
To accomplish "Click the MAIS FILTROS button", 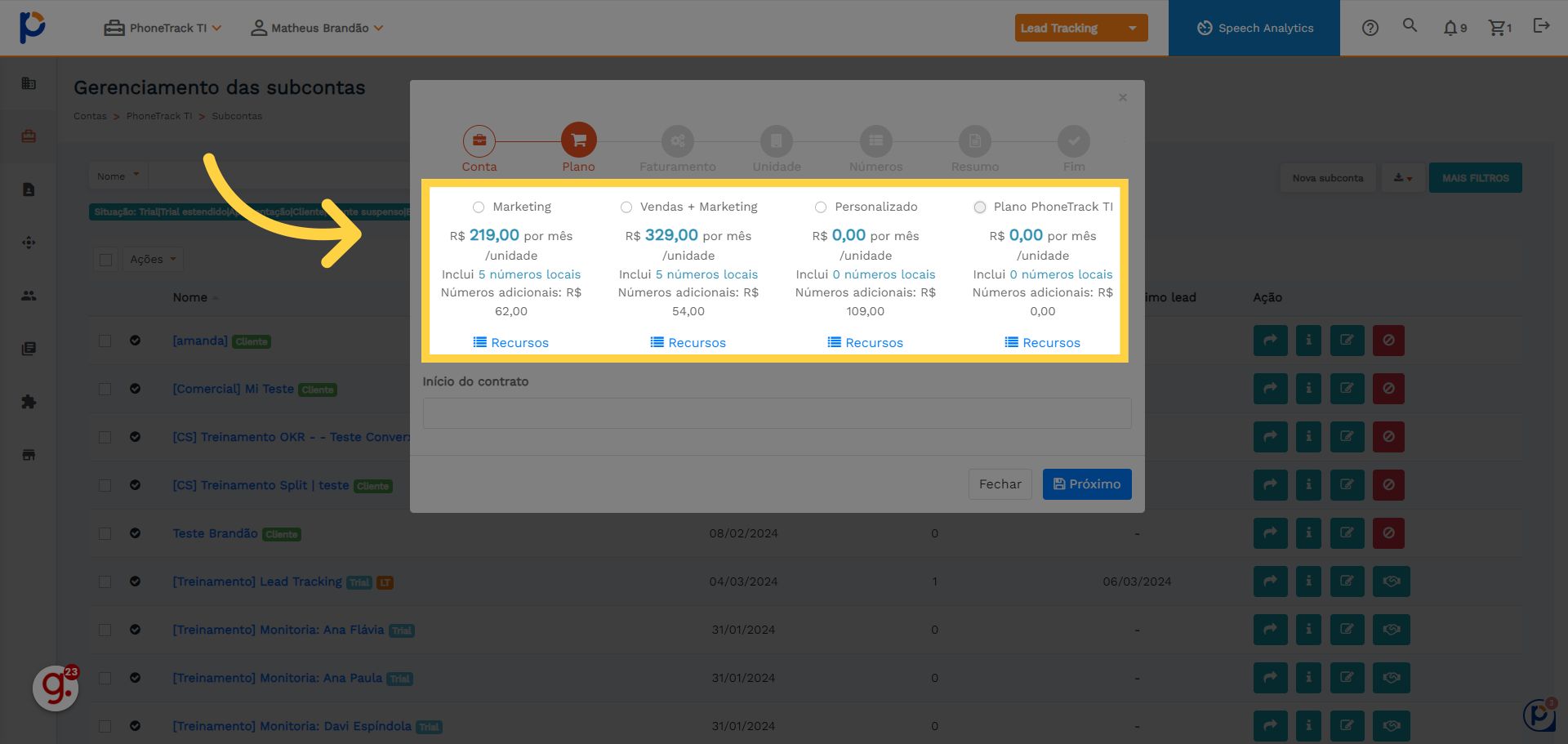I will 1476,178.
